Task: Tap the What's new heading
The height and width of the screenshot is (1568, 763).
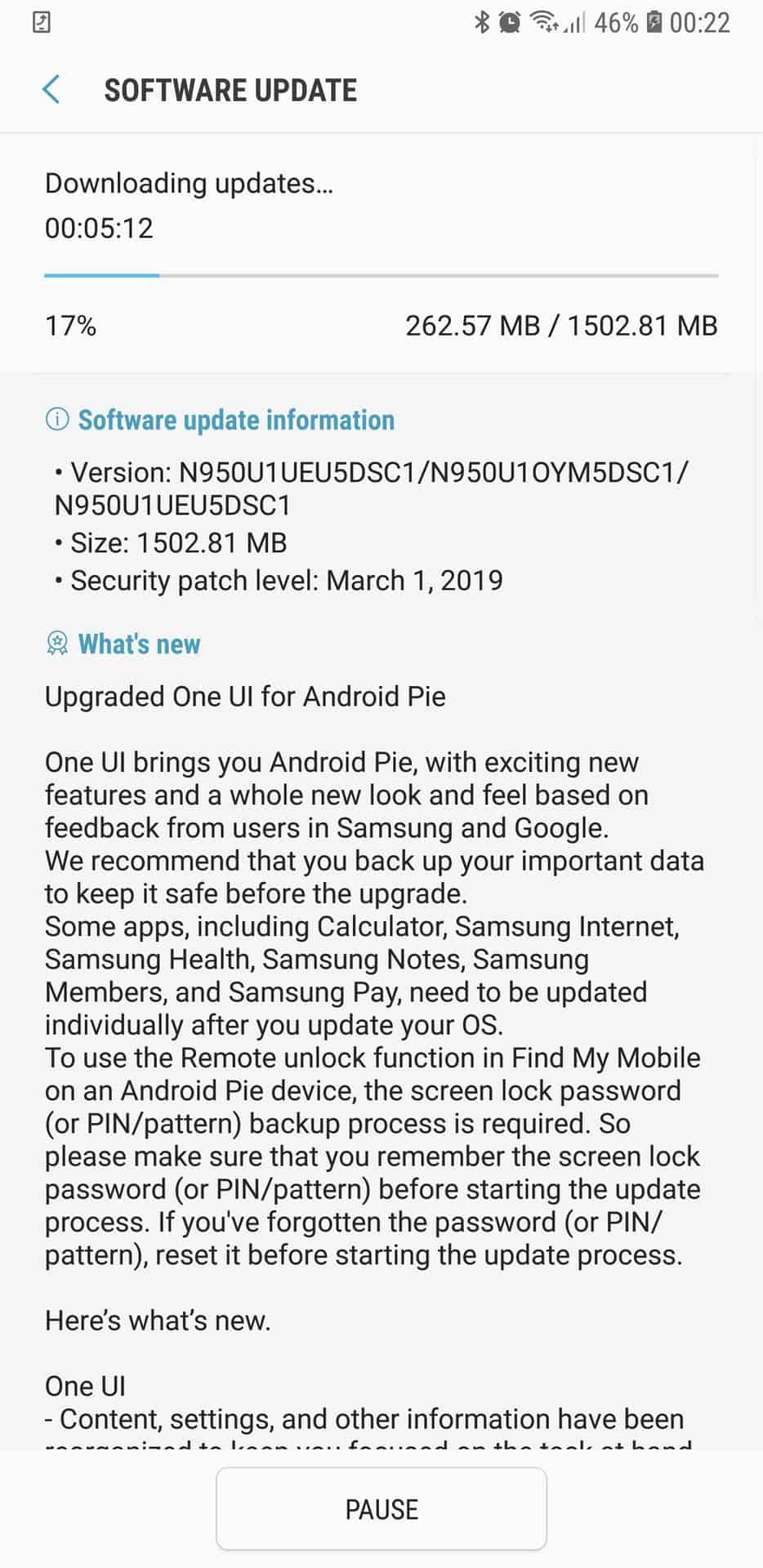Action: [139, 644]
